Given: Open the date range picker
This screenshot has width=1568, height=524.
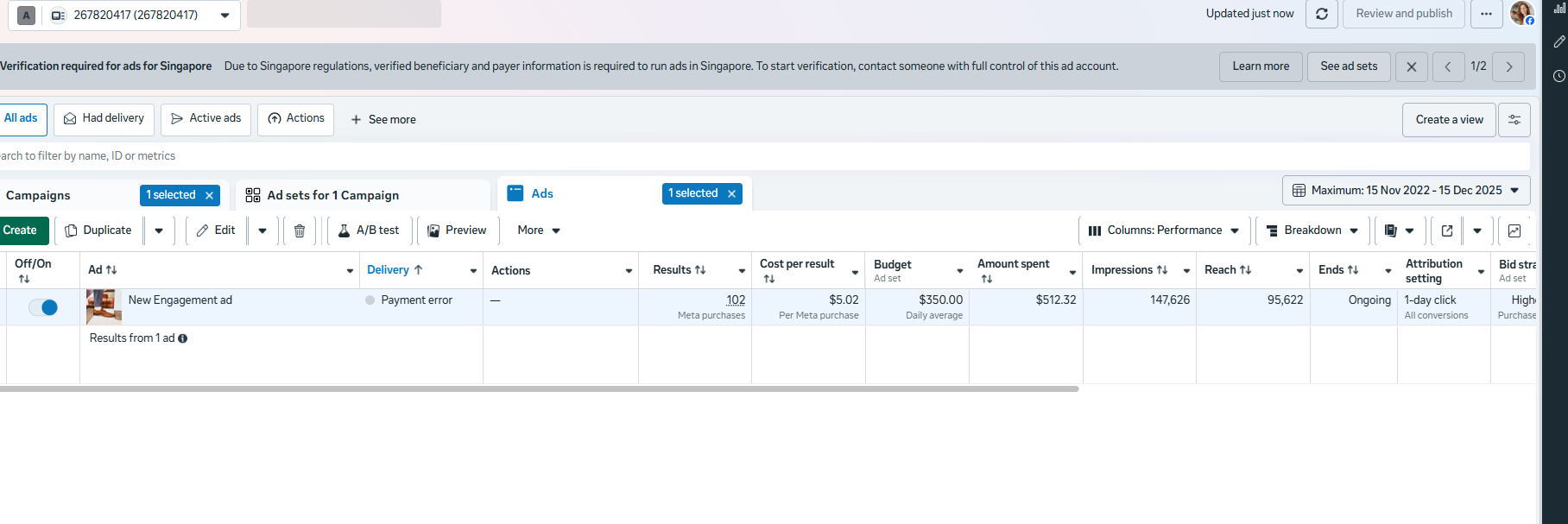Looking at the screenshot, I should click(x=1407, y=190).
